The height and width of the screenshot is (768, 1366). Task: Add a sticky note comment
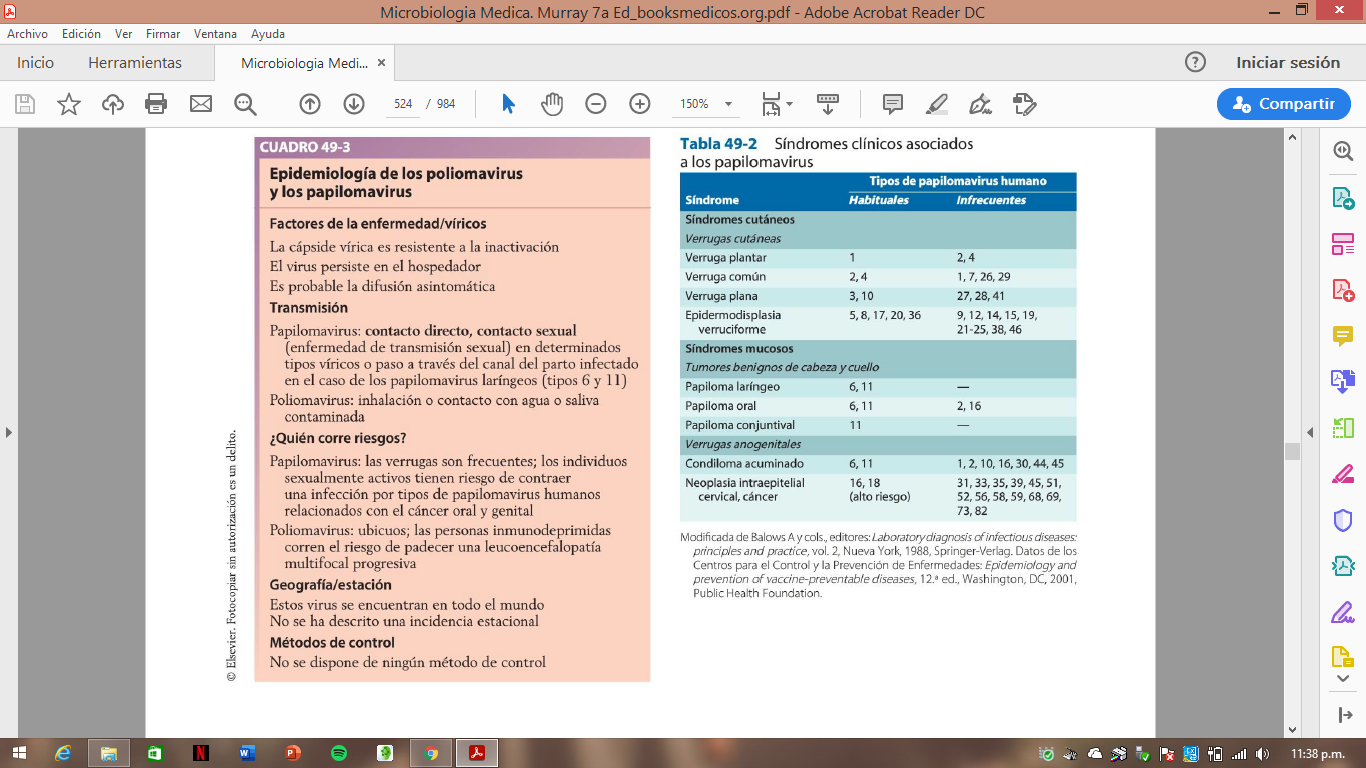point(893,104)
